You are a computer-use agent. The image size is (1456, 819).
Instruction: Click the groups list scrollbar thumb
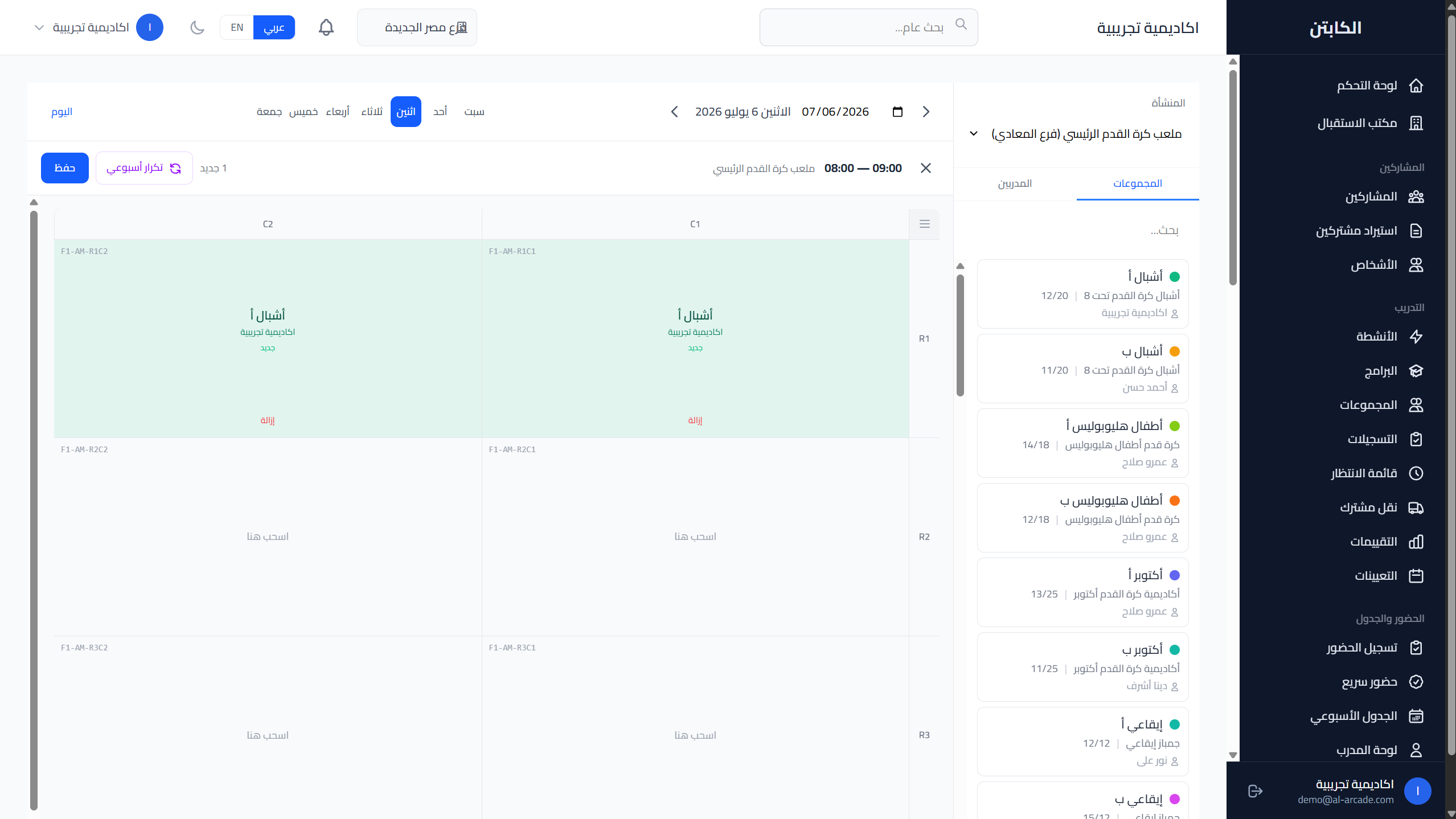pyautogui.click(x=960, y=335)
